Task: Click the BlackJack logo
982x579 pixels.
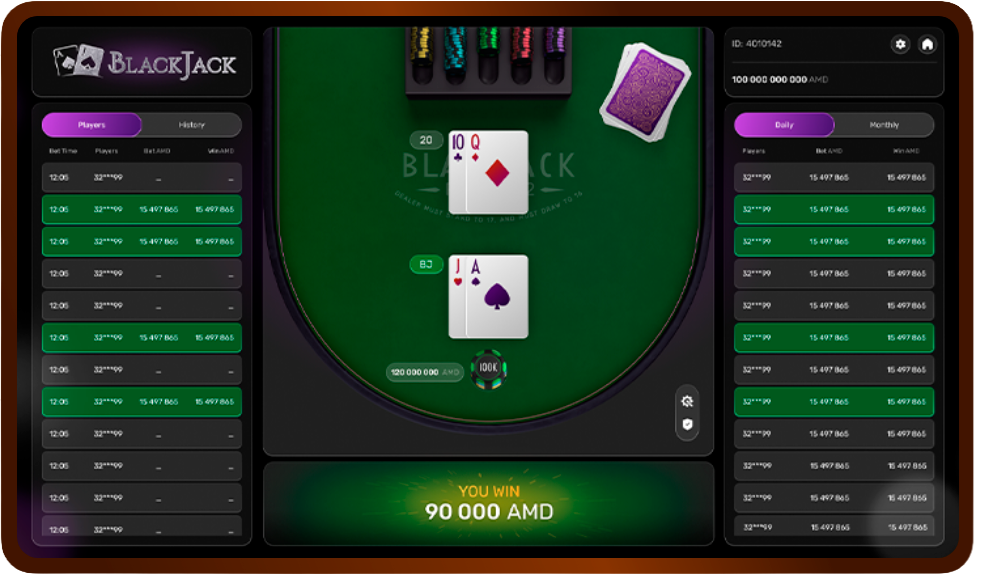Action: click(x=145, y=62)
